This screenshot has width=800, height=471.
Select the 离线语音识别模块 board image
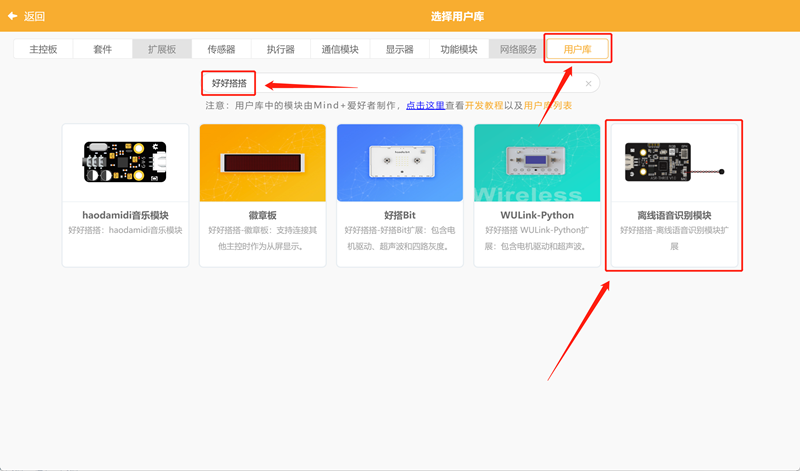click(674, 162)
